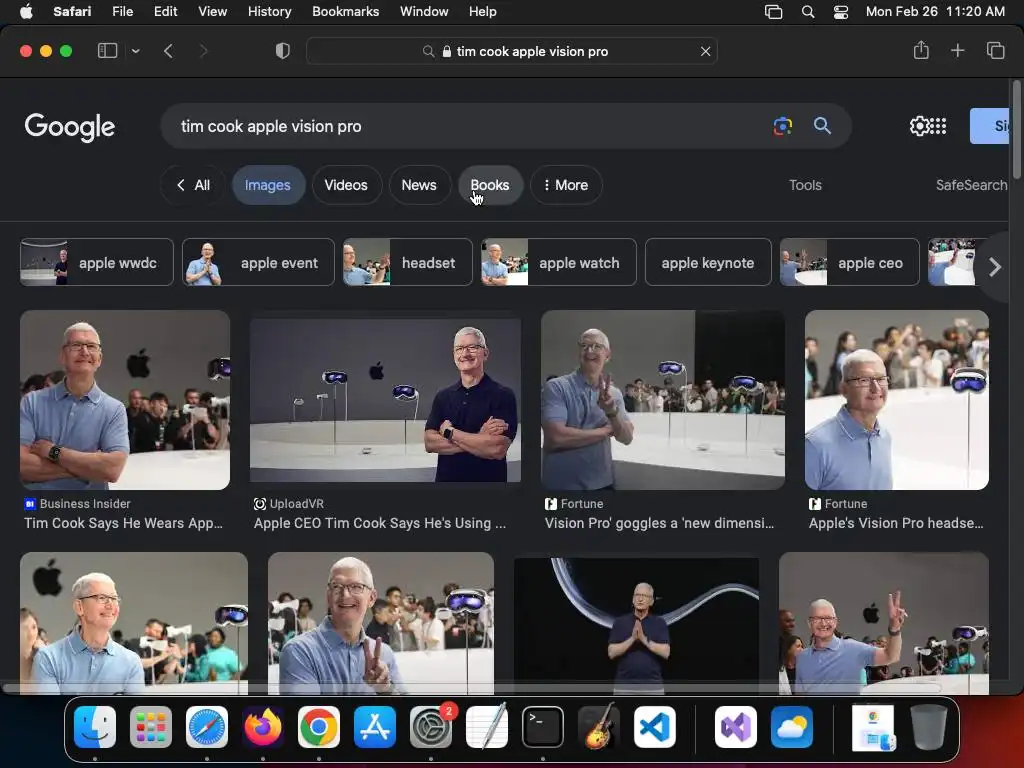The image size is (1024, 768).
Task: Select the 'headset' suggestion chip
Action: click(408, 262)
